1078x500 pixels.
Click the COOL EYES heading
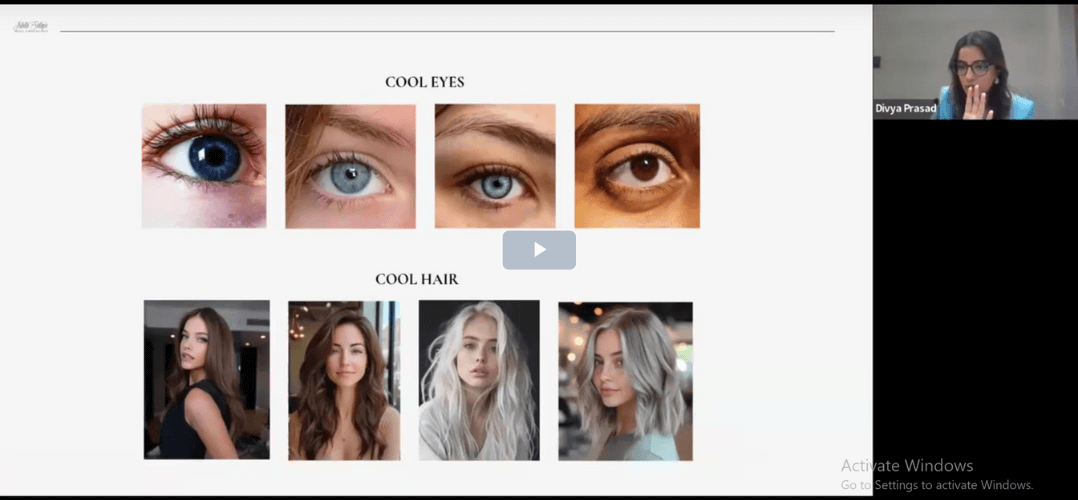click(x=424, y=82)
